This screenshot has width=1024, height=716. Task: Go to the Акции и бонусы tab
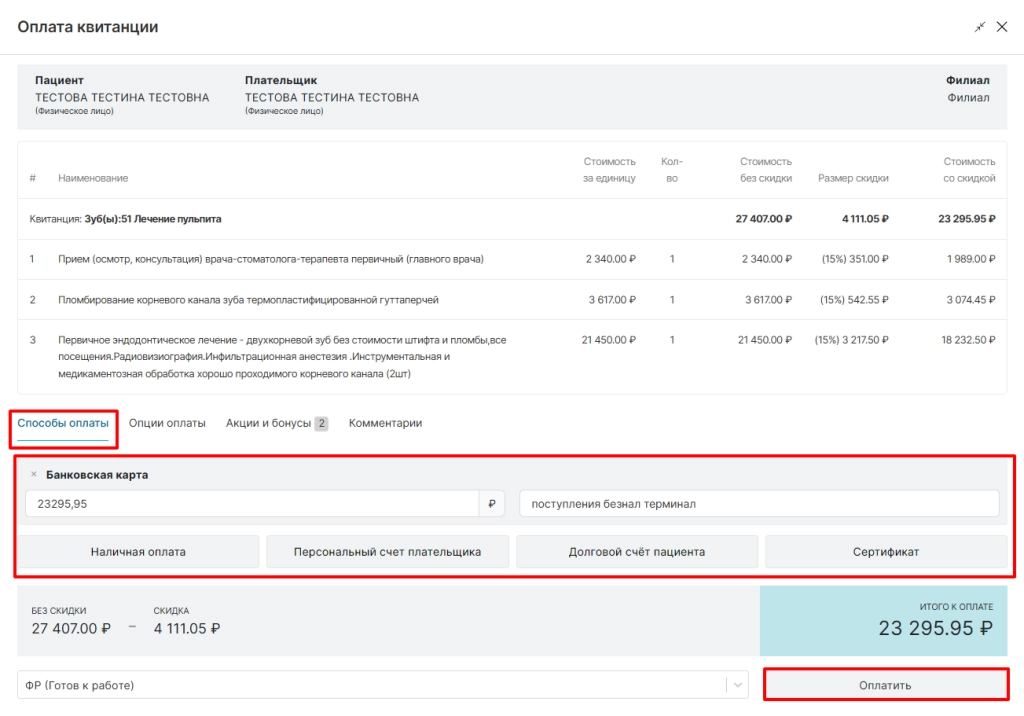pos(268,423)
